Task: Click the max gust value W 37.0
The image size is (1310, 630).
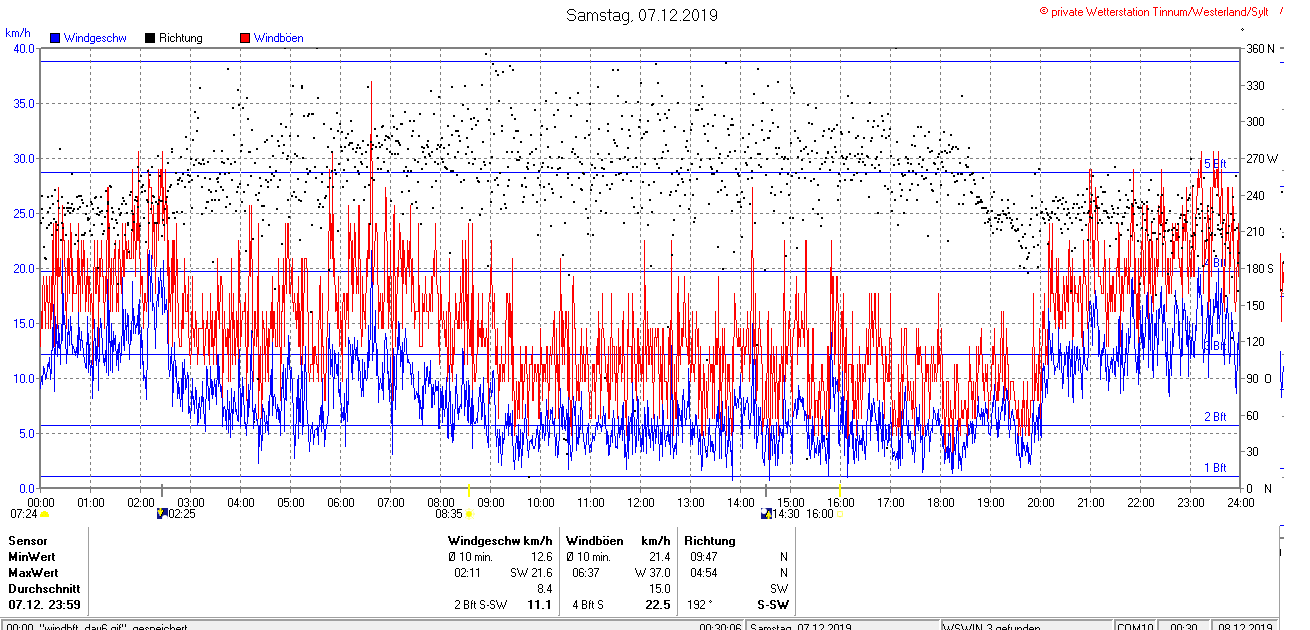Action: tap(651, 573)
